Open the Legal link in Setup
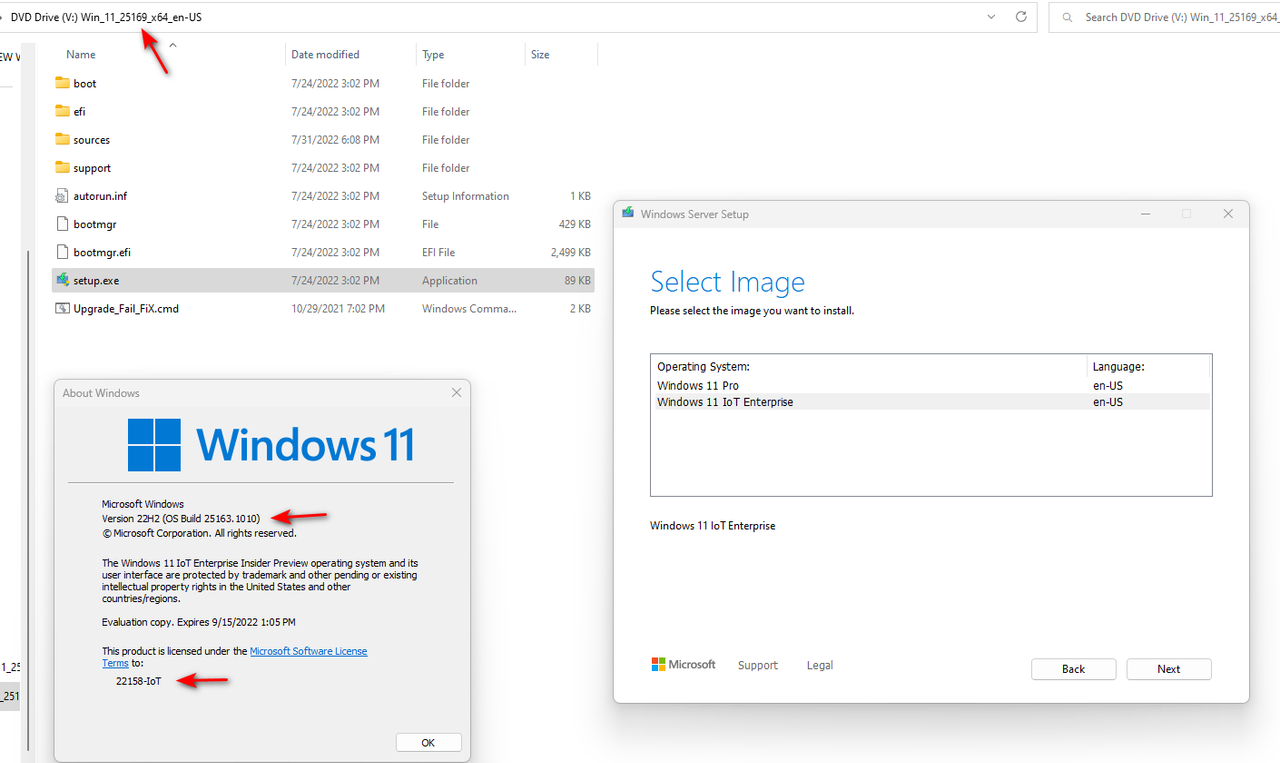The image size is (1280, 763). (x=820, y=665)
